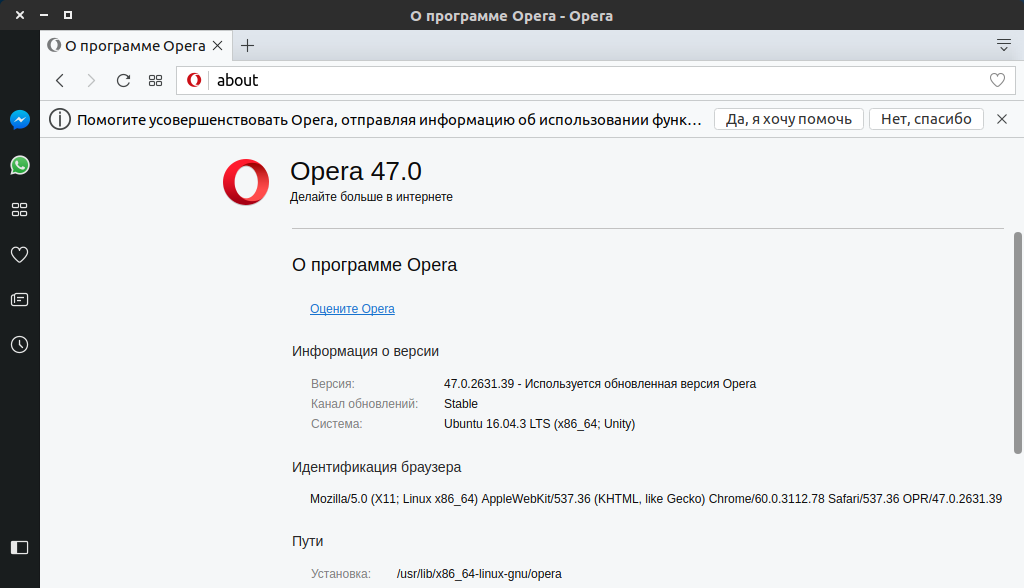Click the 'О программе Opera' page heading
The width and height of the screenshot is (1024, 588).
pyautogui.click(x=374, y=265)
